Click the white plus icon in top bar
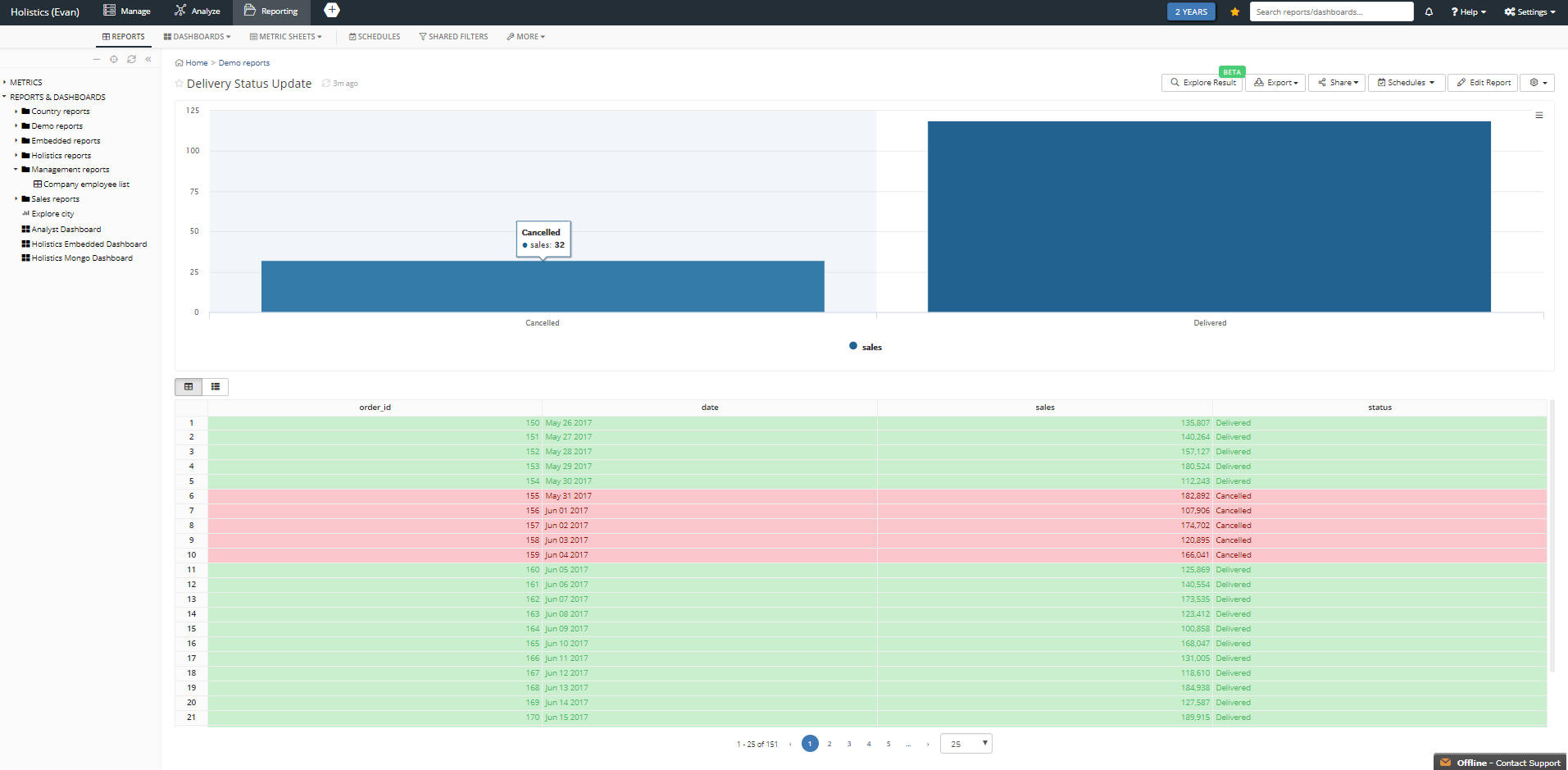1568x770 pixels. pyautogui.click(x=332, y=11)
